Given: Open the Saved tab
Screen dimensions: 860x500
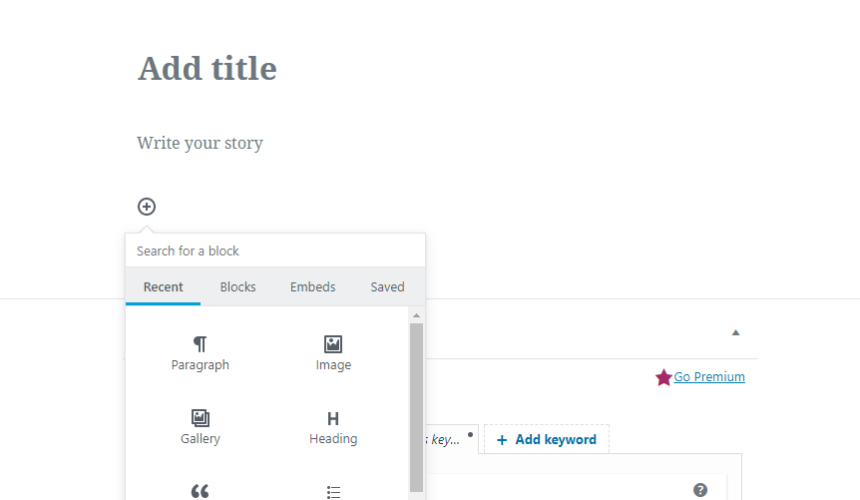Looking at the screenshot, I should pos(387,287).
